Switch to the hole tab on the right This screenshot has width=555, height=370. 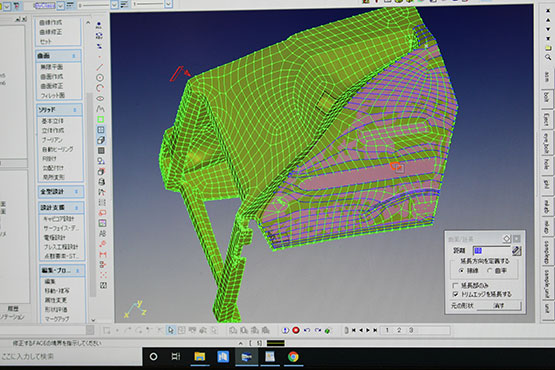tap(546, 164)
